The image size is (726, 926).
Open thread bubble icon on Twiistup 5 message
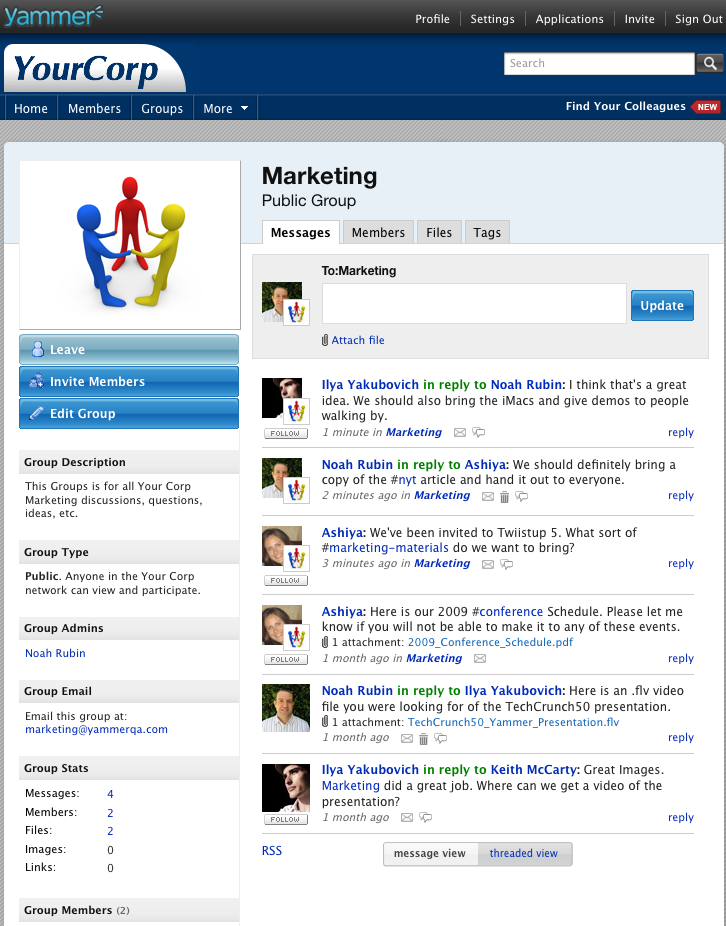[506, 564]
